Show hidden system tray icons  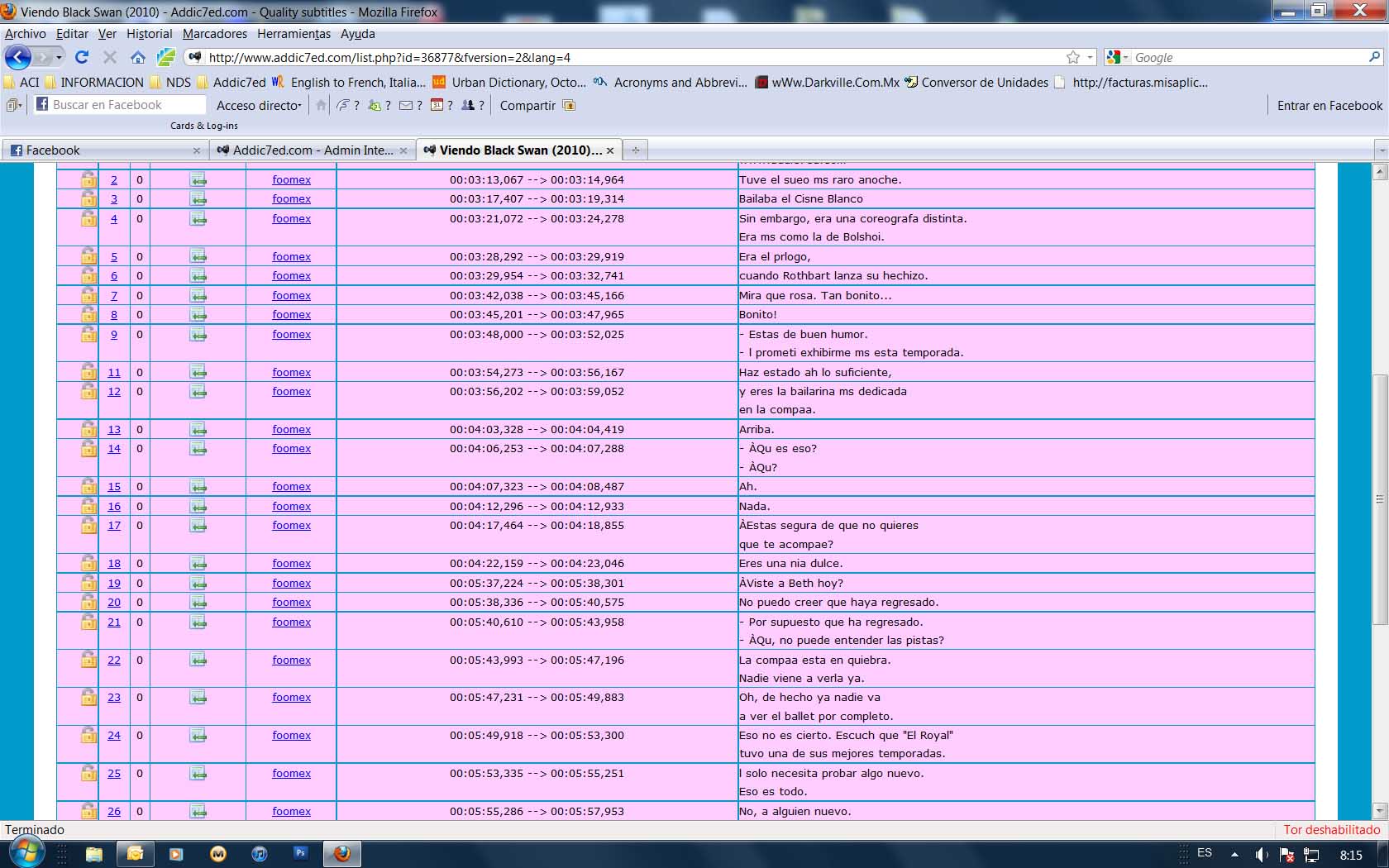click(1234, 854)
